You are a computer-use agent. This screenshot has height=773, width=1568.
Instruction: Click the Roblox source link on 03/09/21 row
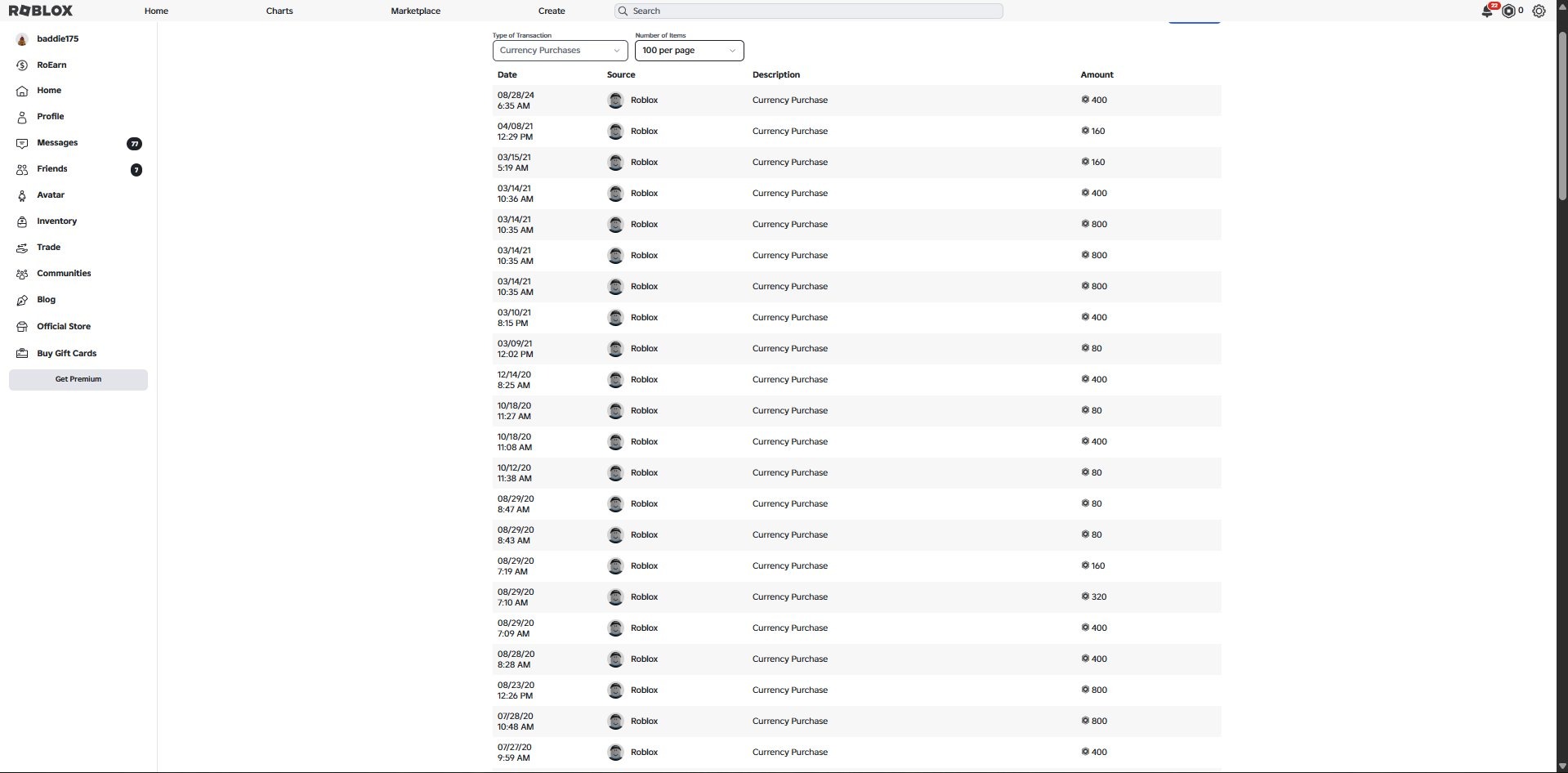[644, 349]
